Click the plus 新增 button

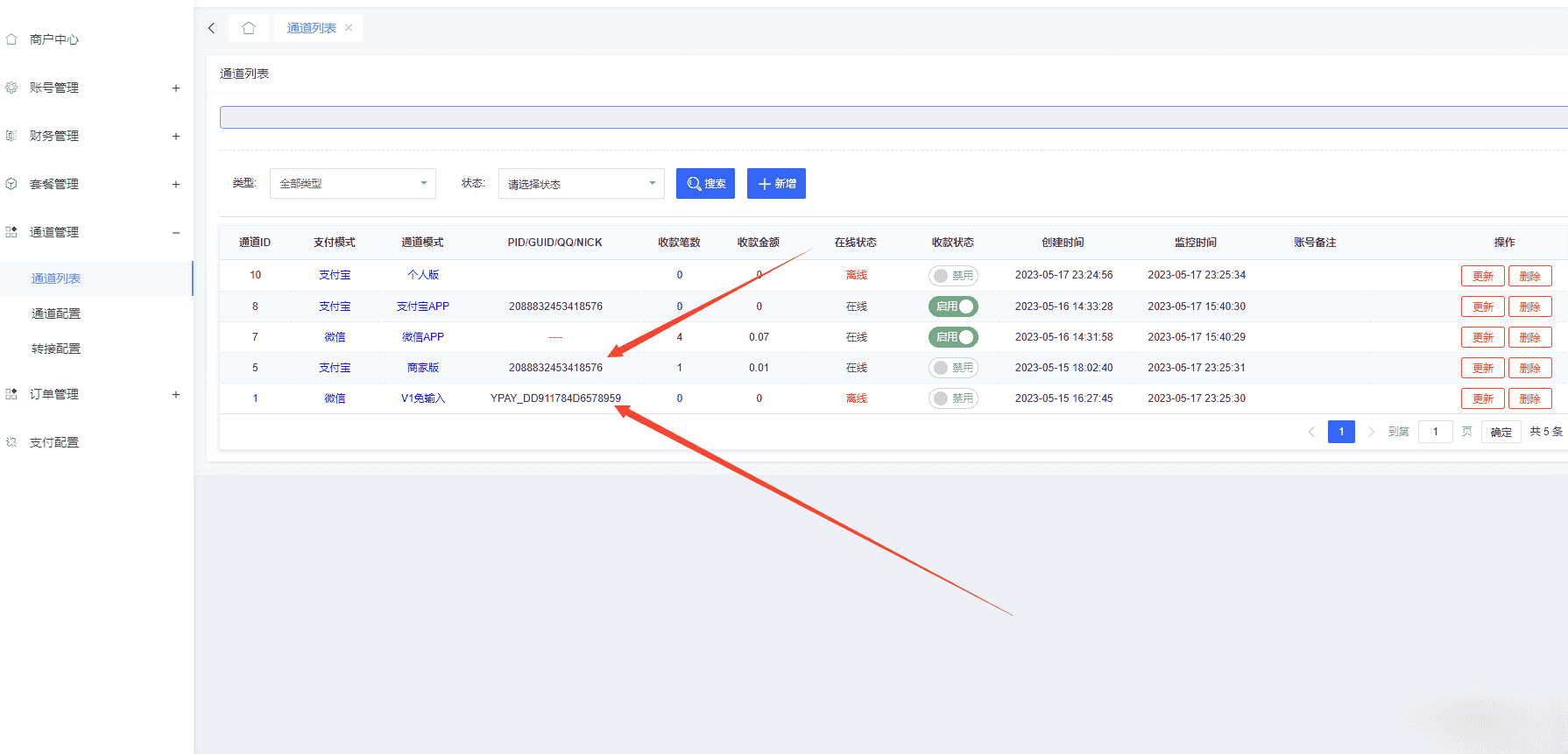pos(776,184)
